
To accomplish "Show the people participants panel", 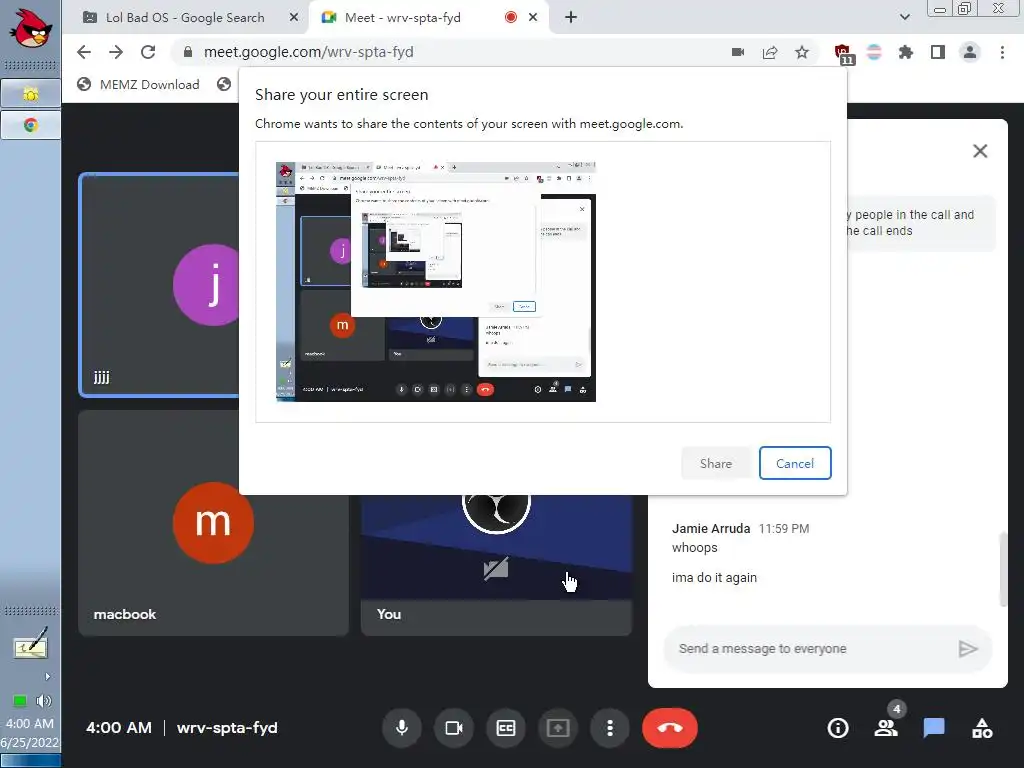I will click(x=886, y=728).
